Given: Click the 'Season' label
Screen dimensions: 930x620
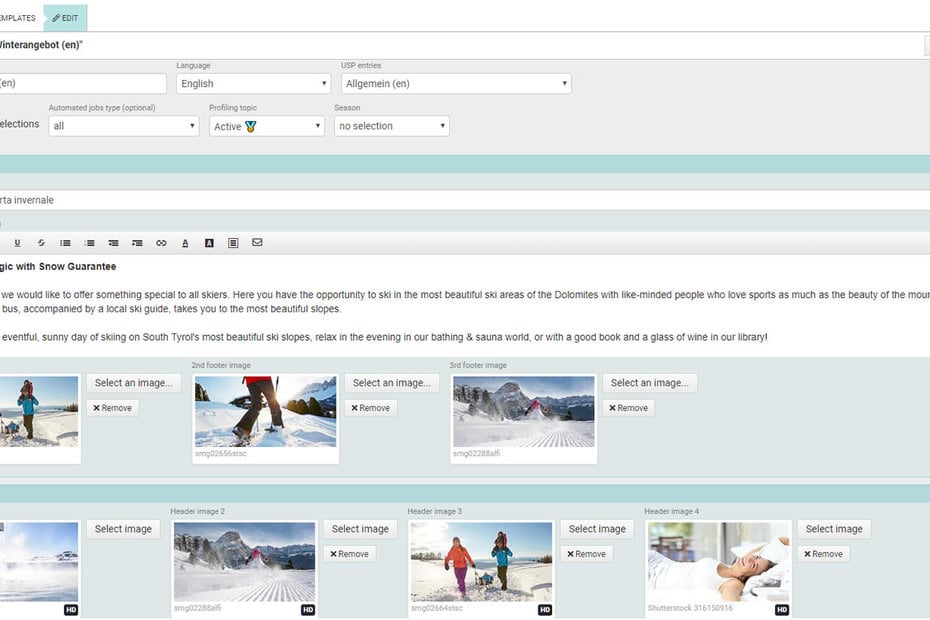Looking at the screenshot, I should tap(348, 107).
